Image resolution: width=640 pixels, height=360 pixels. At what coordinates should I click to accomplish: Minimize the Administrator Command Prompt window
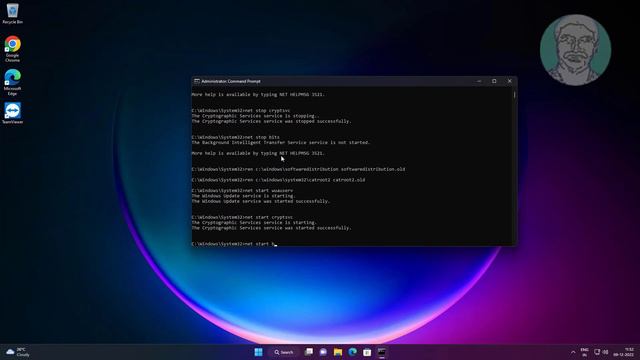(479, 81)
